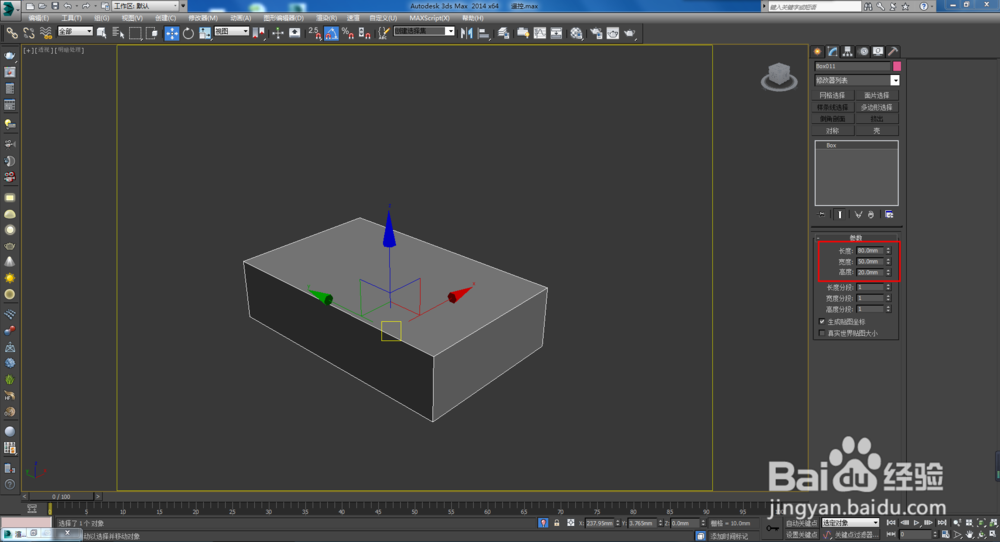Open the selection filter 全部 dropdown
The image size is (1000, 542).
75,31
